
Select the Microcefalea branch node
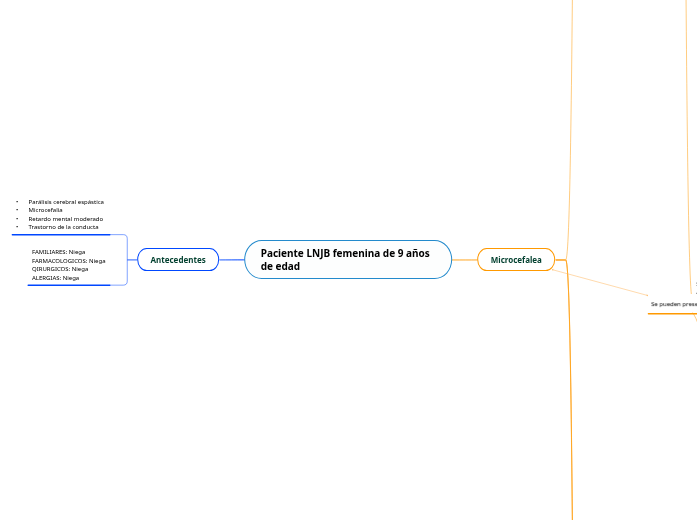(516, 260)
